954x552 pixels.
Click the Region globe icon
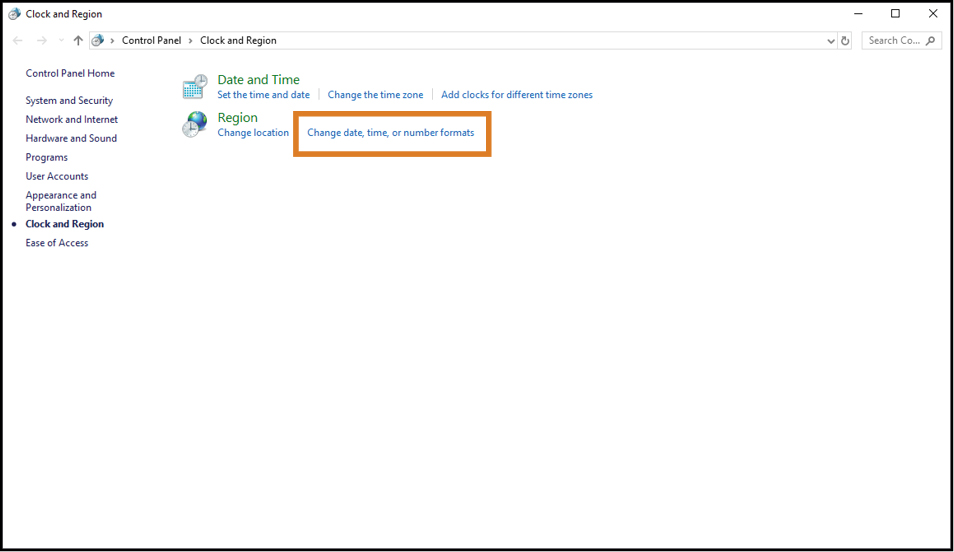195,124
